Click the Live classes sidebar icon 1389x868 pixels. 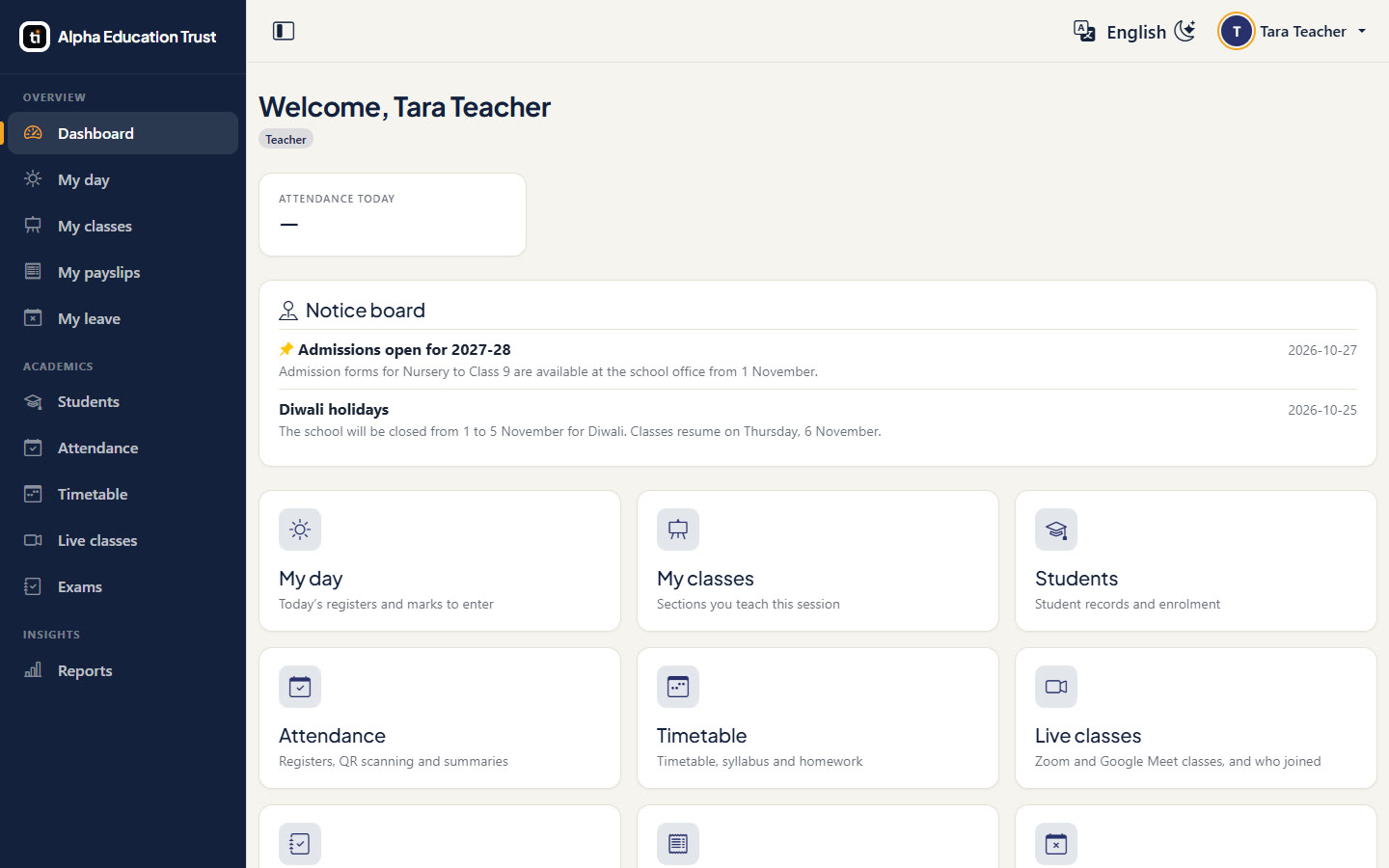click(33, 540)
